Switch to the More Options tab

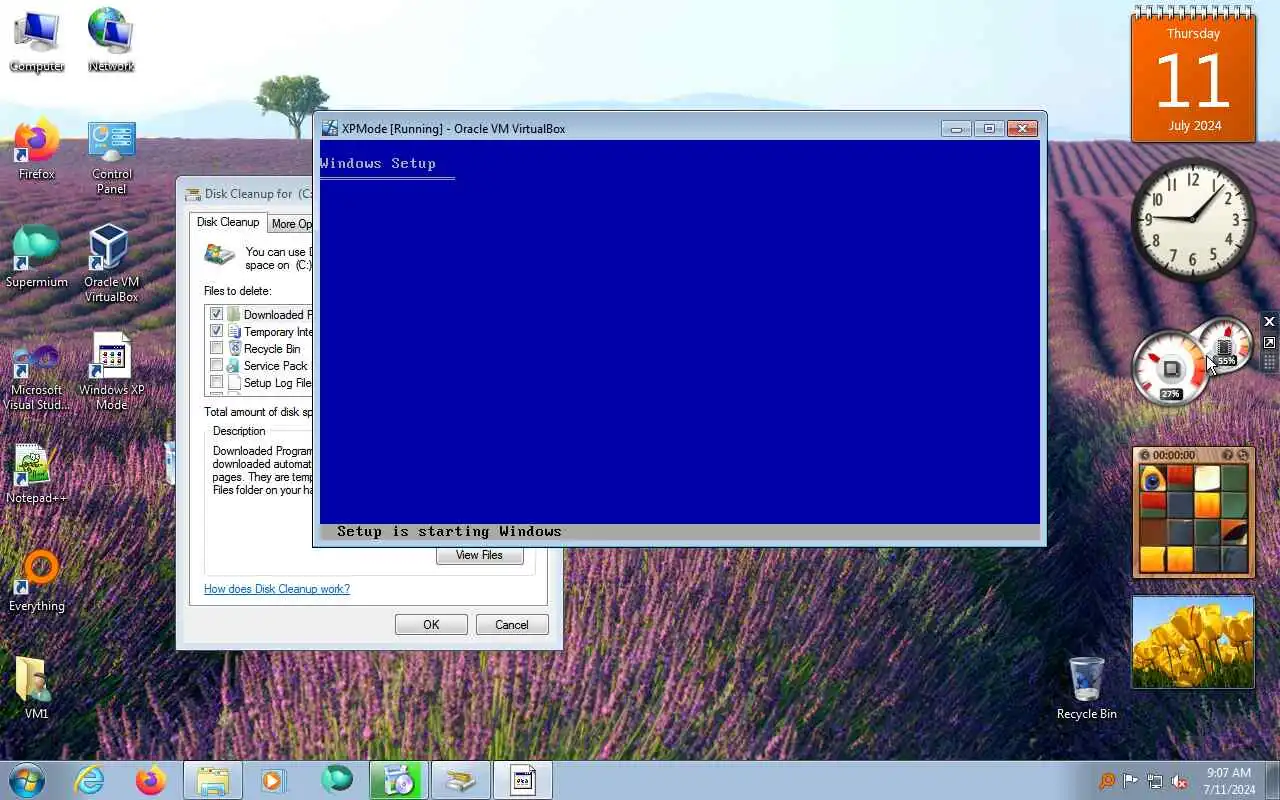pyautogui.click(x=291, y=224)
